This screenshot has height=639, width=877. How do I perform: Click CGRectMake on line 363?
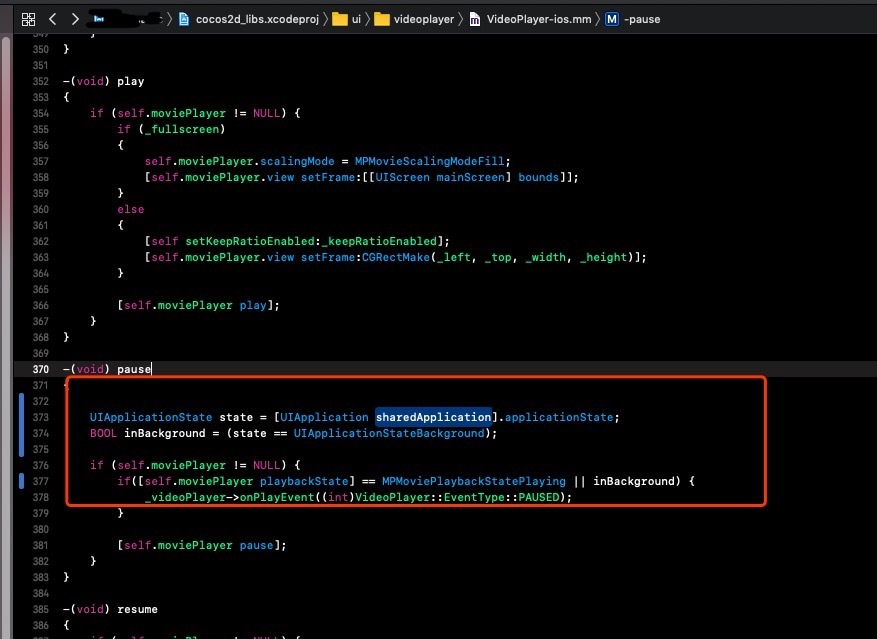coord(395,257)
